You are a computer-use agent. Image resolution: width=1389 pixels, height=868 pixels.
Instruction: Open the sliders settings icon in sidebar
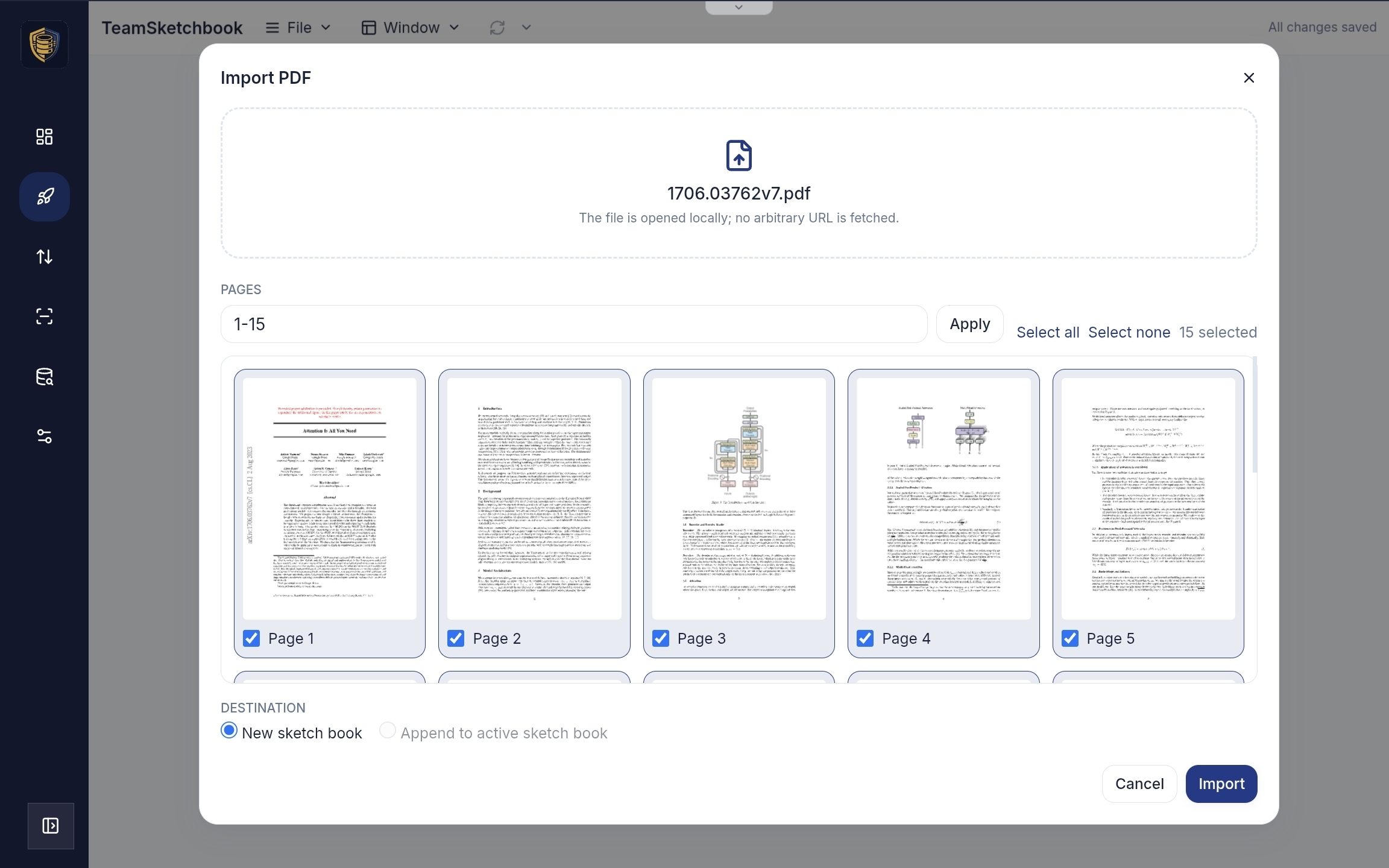point(44,436)
